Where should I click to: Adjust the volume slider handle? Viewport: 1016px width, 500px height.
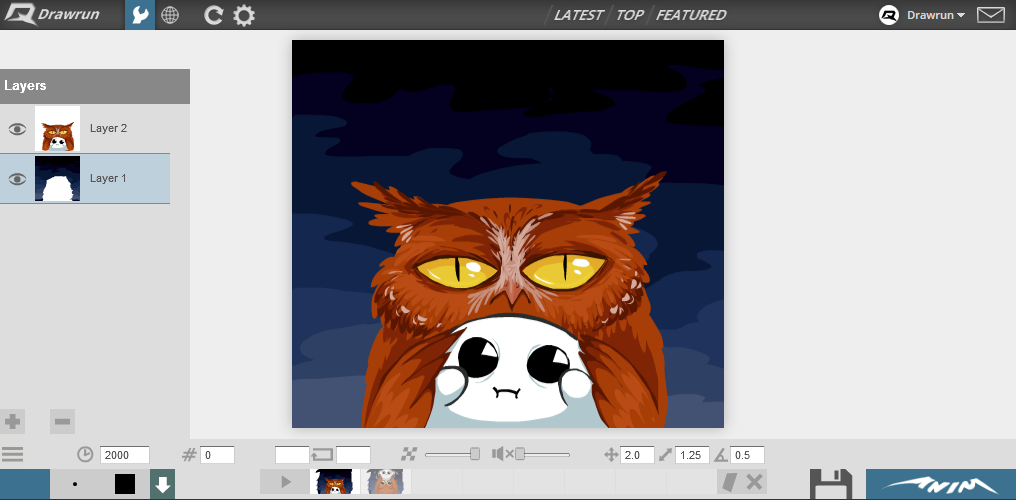point(520,454)
